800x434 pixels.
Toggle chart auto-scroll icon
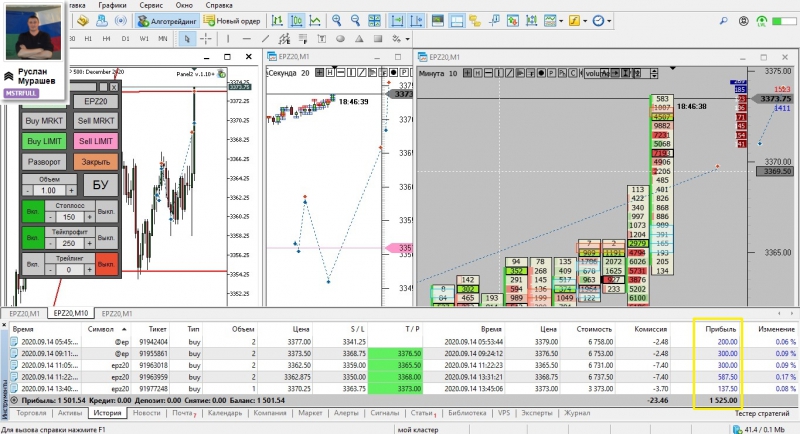[x=397, y=21]
